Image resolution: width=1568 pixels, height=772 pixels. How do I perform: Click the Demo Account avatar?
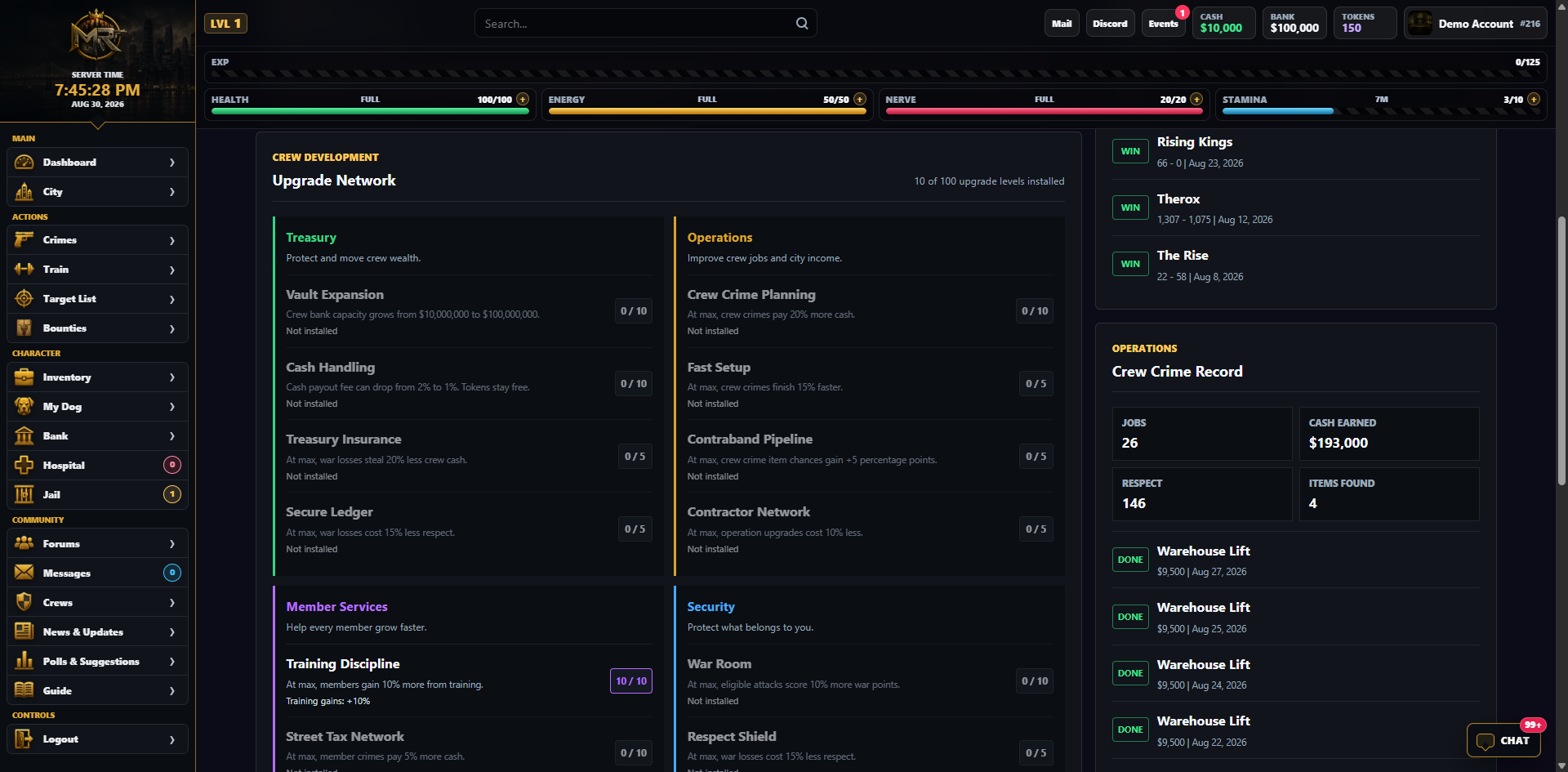(1420, 24)
